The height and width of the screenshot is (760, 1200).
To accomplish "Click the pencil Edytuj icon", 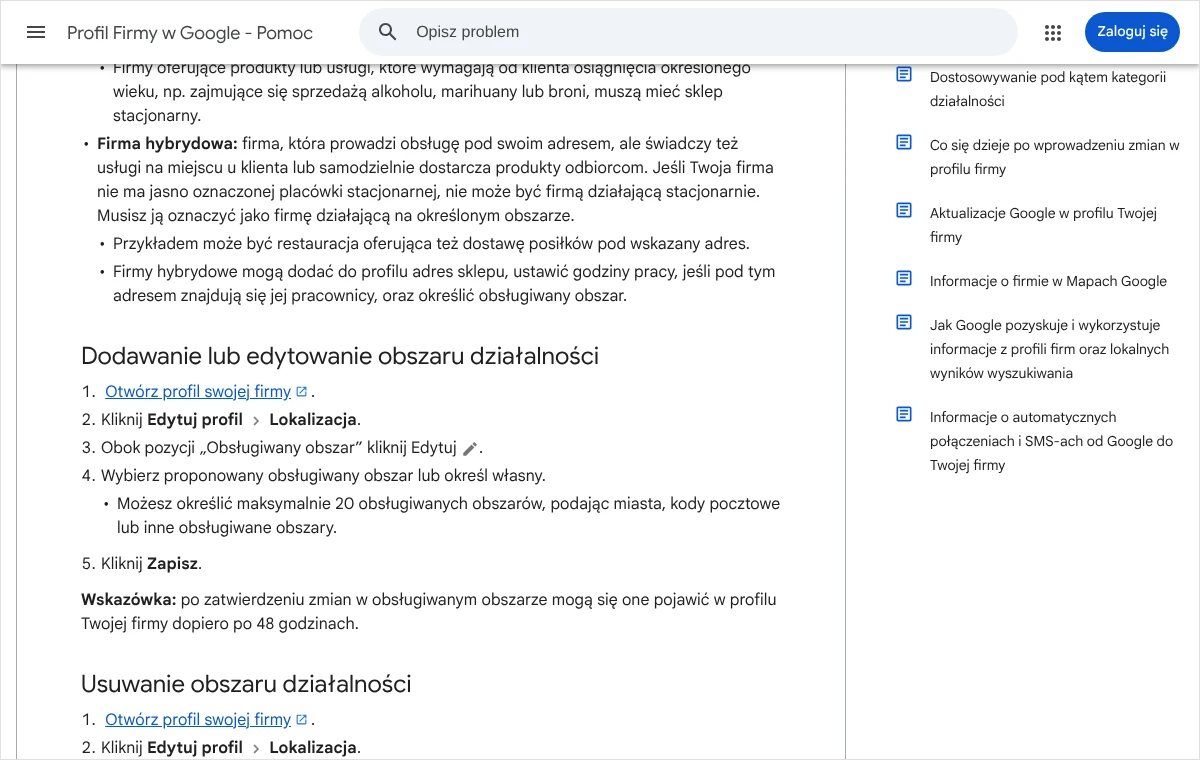I will point(470,449).
